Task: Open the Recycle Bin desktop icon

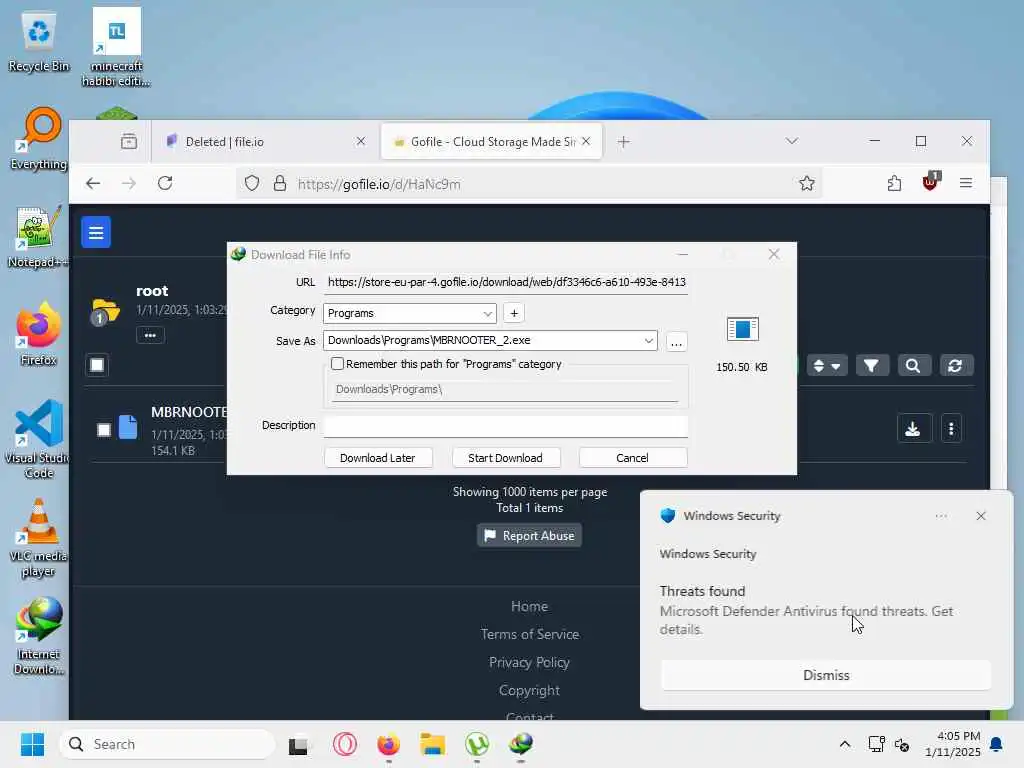Action: (x=39, y=42)
